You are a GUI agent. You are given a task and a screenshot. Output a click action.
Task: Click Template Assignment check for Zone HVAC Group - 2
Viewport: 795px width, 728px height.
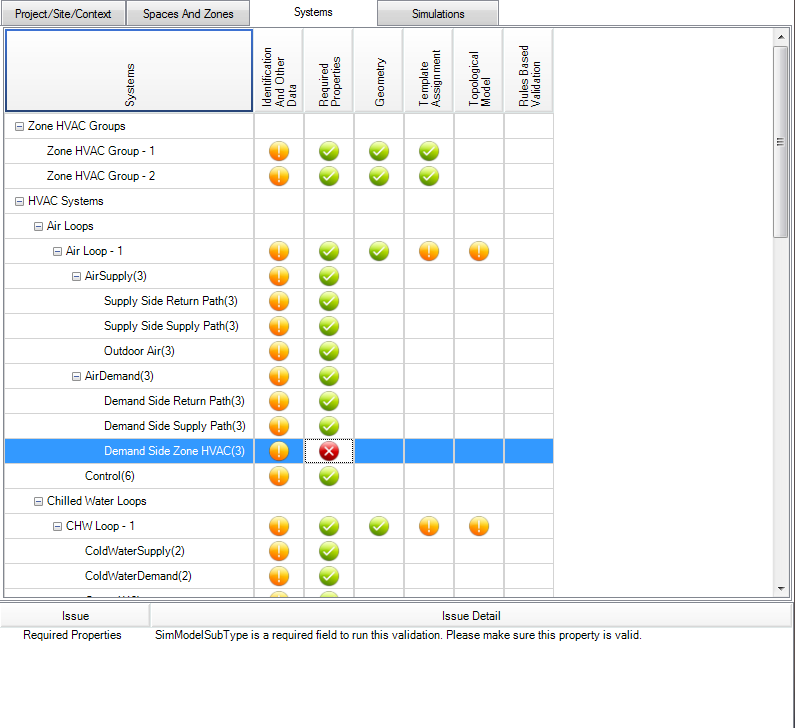(429, 176)
